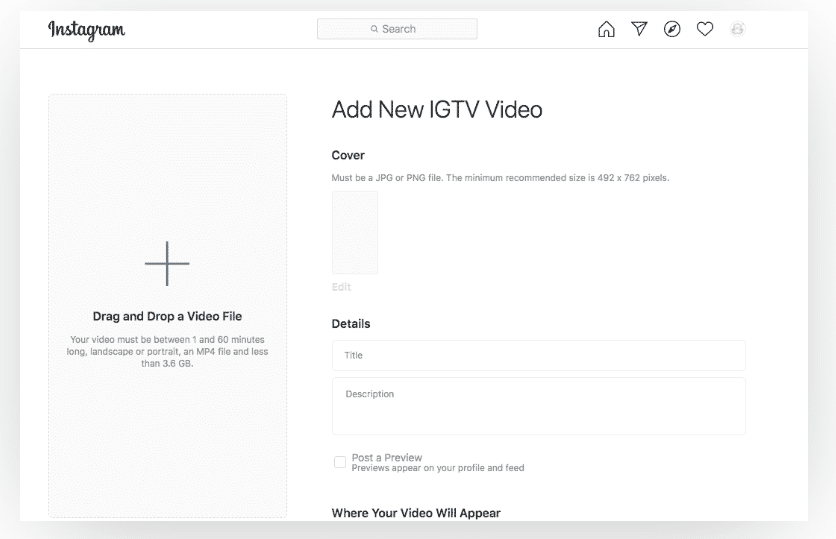
Task: Click into the Title field
Action: [538, 355]
